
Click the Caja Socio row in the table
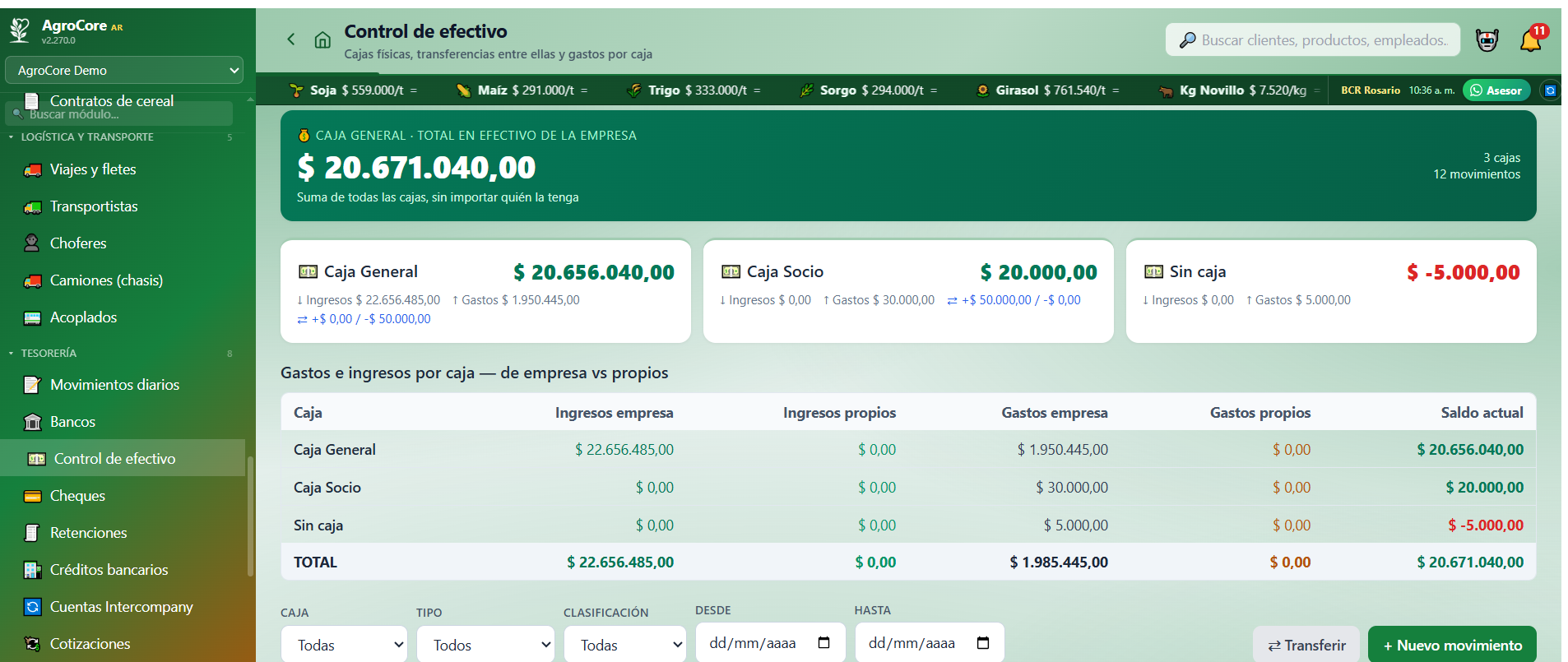coord(908,488)
